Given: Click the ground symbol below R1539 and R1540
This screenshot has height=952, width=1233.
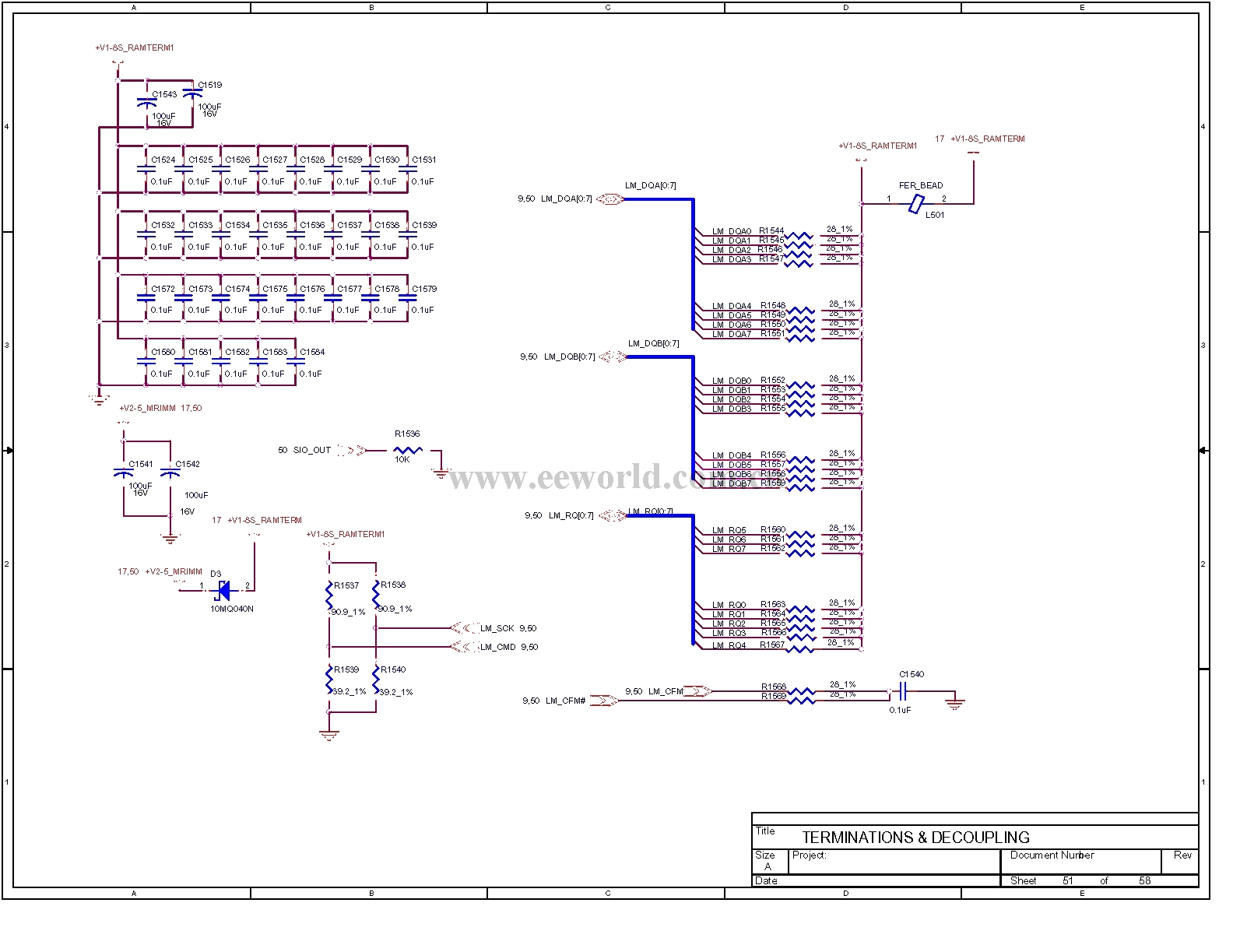Looking at the screenshot, I should point(329,734).
